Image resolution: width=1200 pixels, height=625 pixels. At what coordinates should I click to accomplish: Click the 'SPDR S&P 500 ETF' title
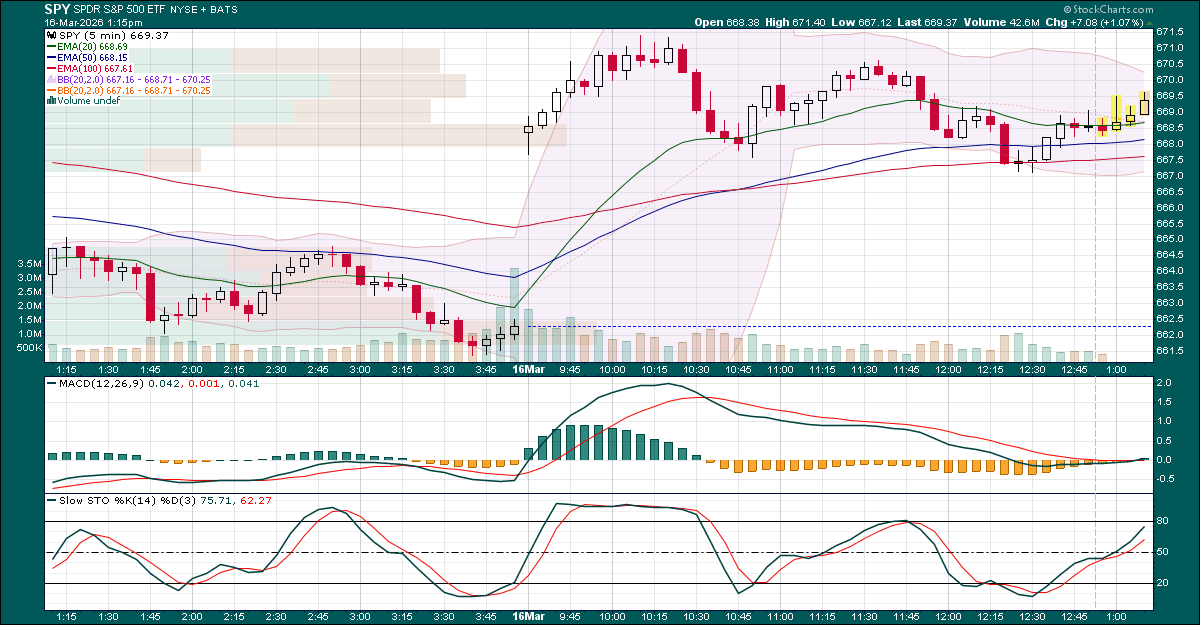(x=120, y=9)
